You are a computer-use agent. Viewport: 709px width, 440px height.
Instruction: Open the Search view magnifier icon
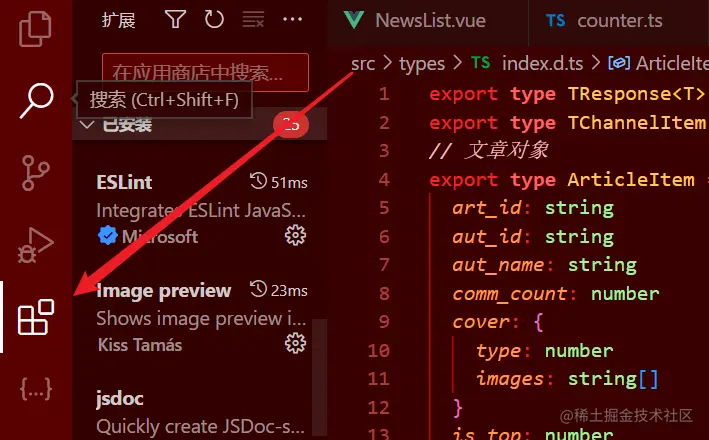(x=37, y=100)
